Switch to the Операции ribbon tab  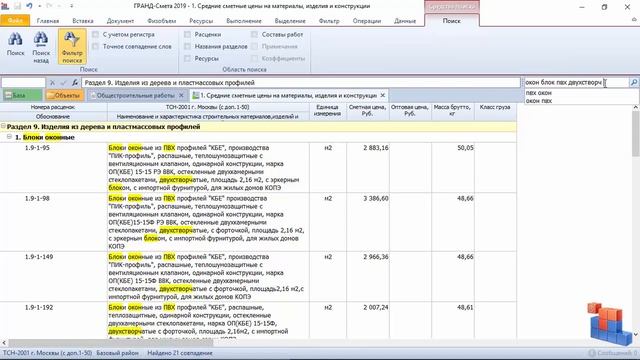tap(367, 21)
